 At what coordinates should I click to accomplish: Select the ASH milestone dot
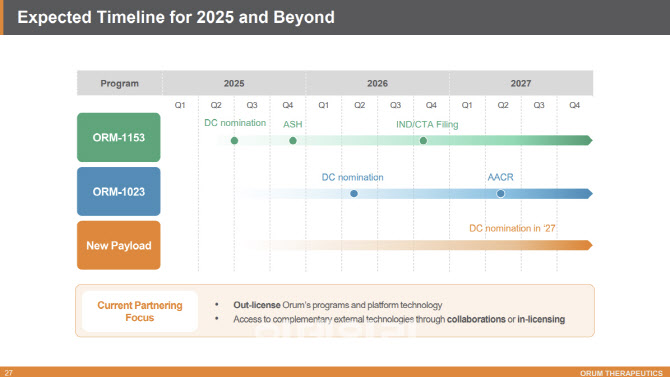[x=293, y=141]
